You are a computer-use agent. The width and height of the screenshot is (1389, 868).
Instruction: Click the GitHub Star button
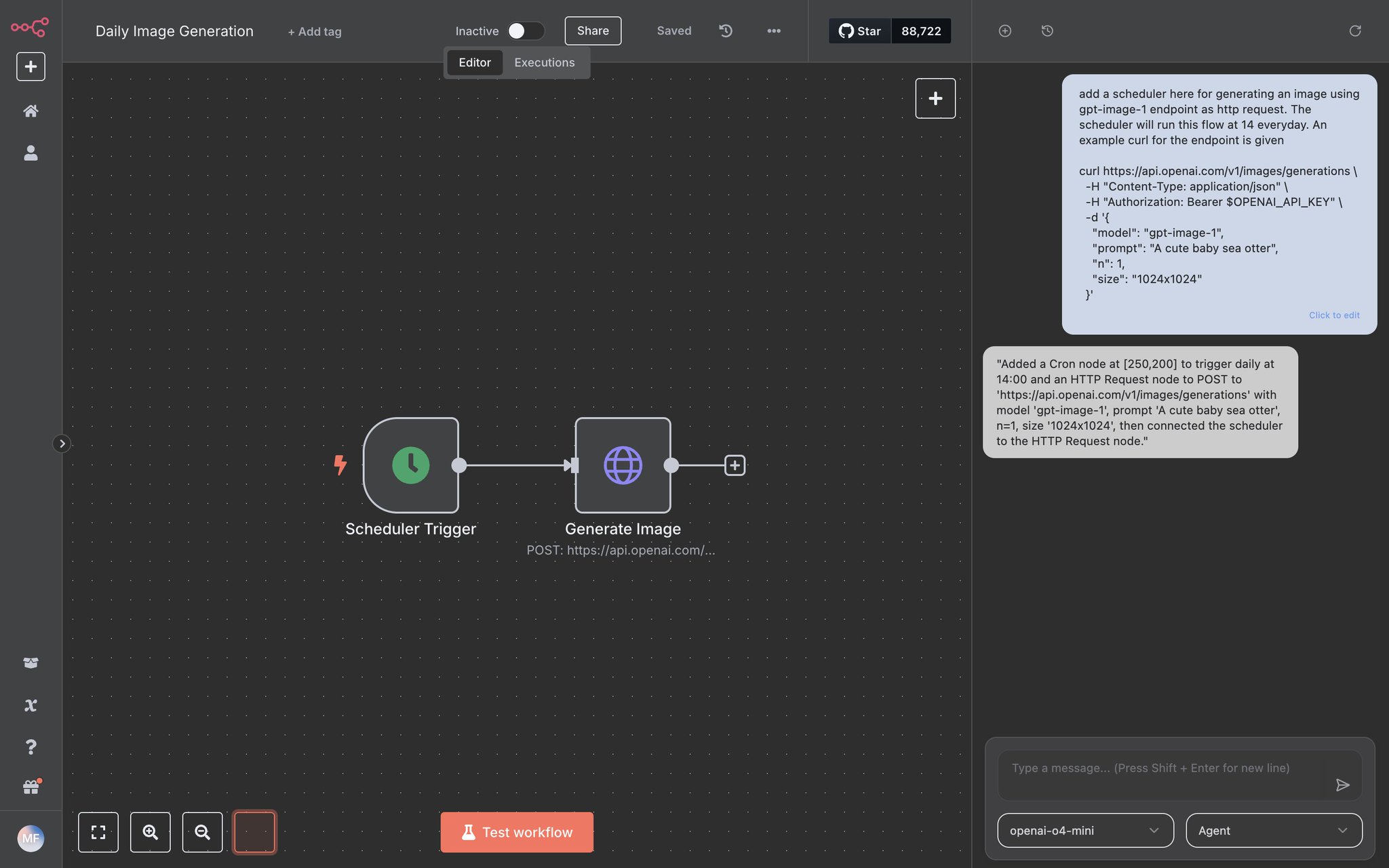tap(859, 31)
